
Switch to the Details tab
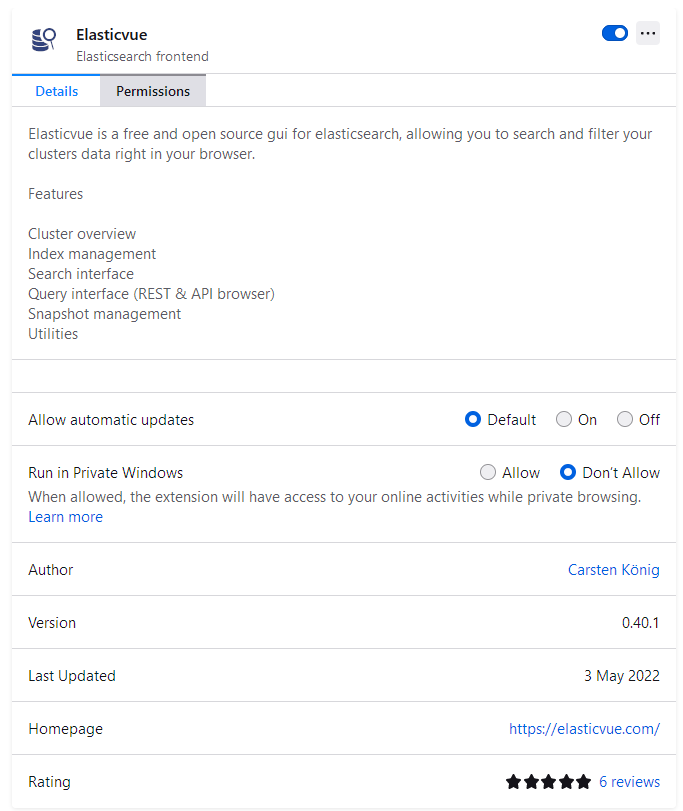[x=57, y=91]
